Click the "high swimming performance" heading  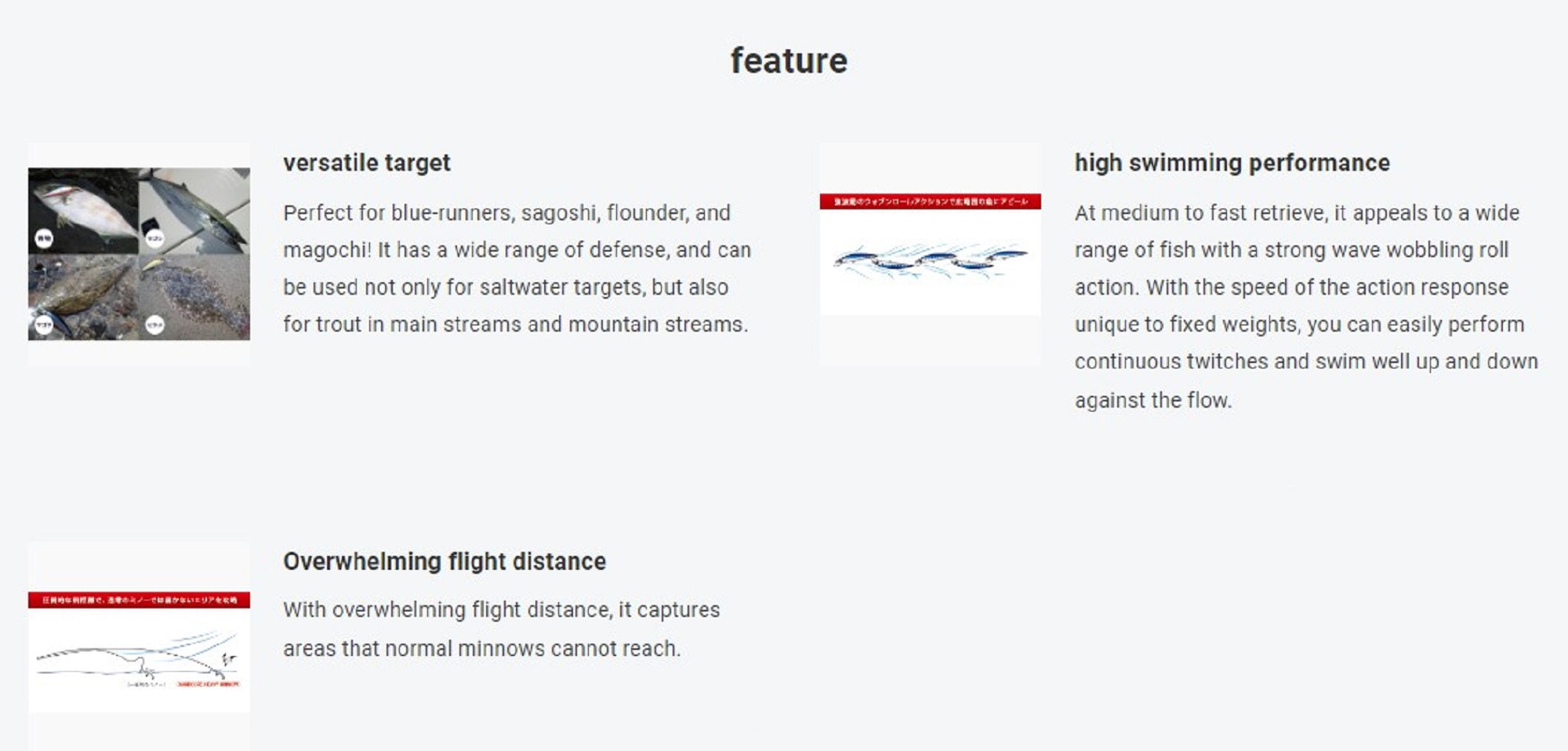(1231, 162)
